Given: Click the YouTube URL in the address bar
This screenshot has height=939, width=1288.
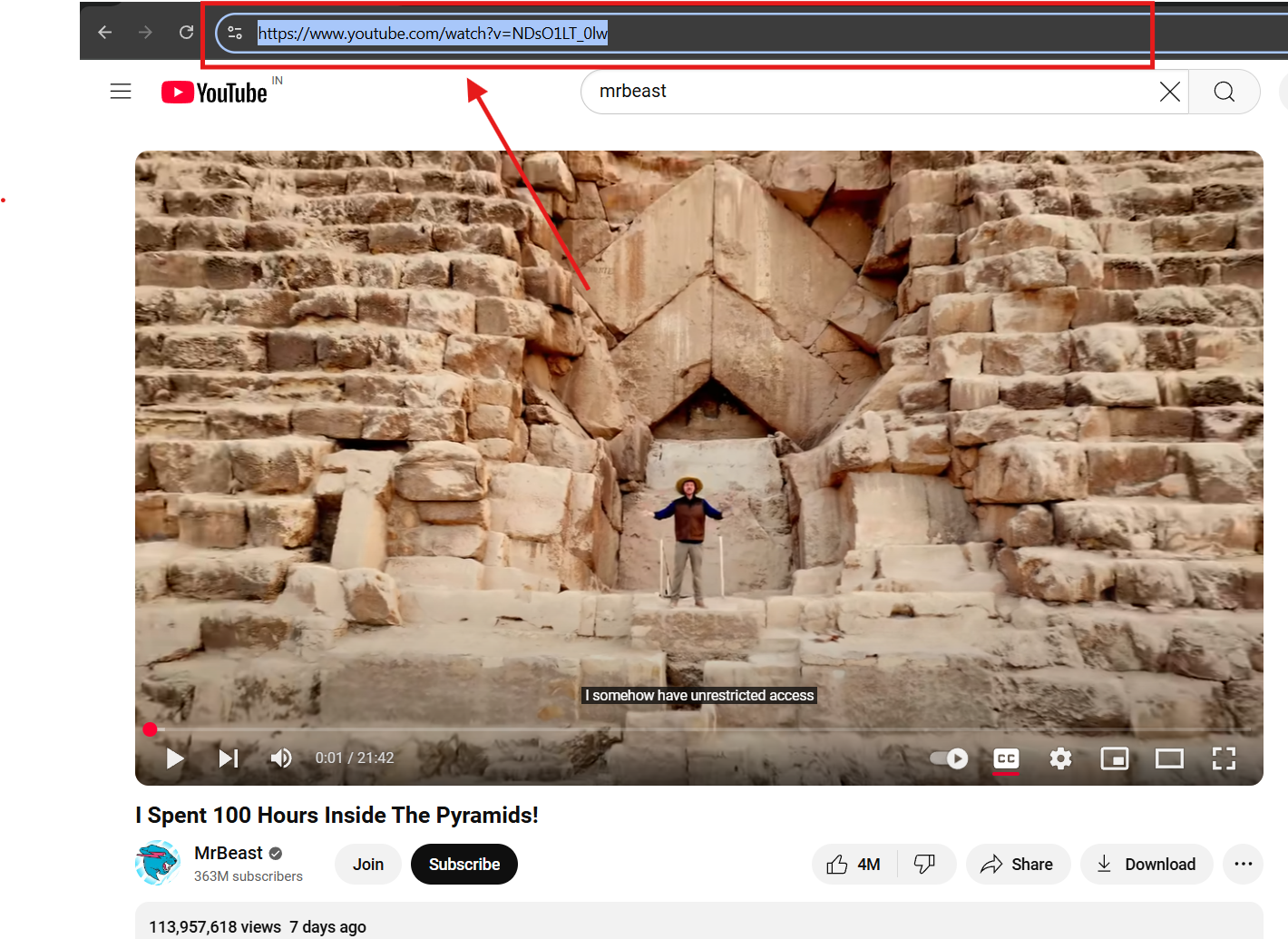Looking at the screenshot, I should pos(433,34).
